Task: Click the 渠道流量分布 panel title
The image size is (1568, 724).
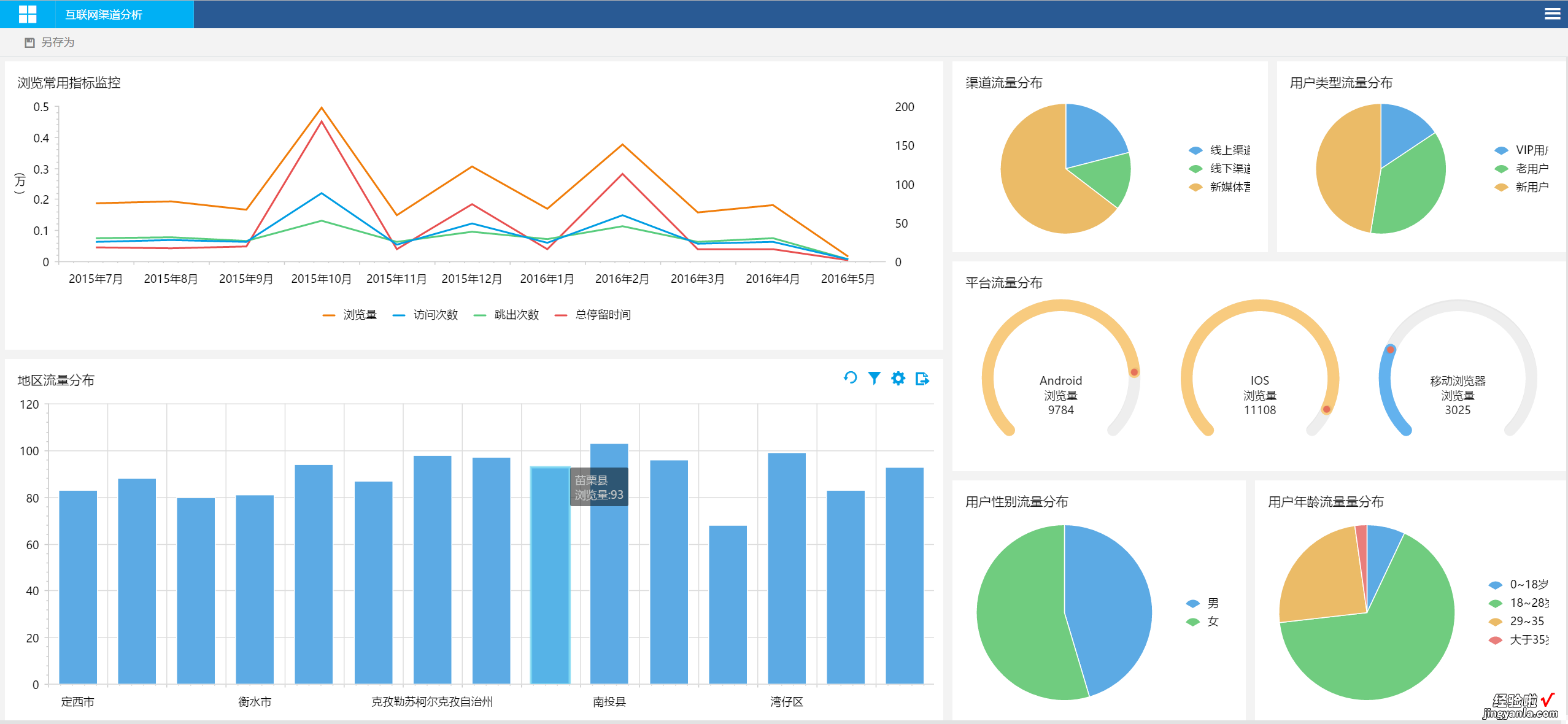Action: coord(1004,83)
